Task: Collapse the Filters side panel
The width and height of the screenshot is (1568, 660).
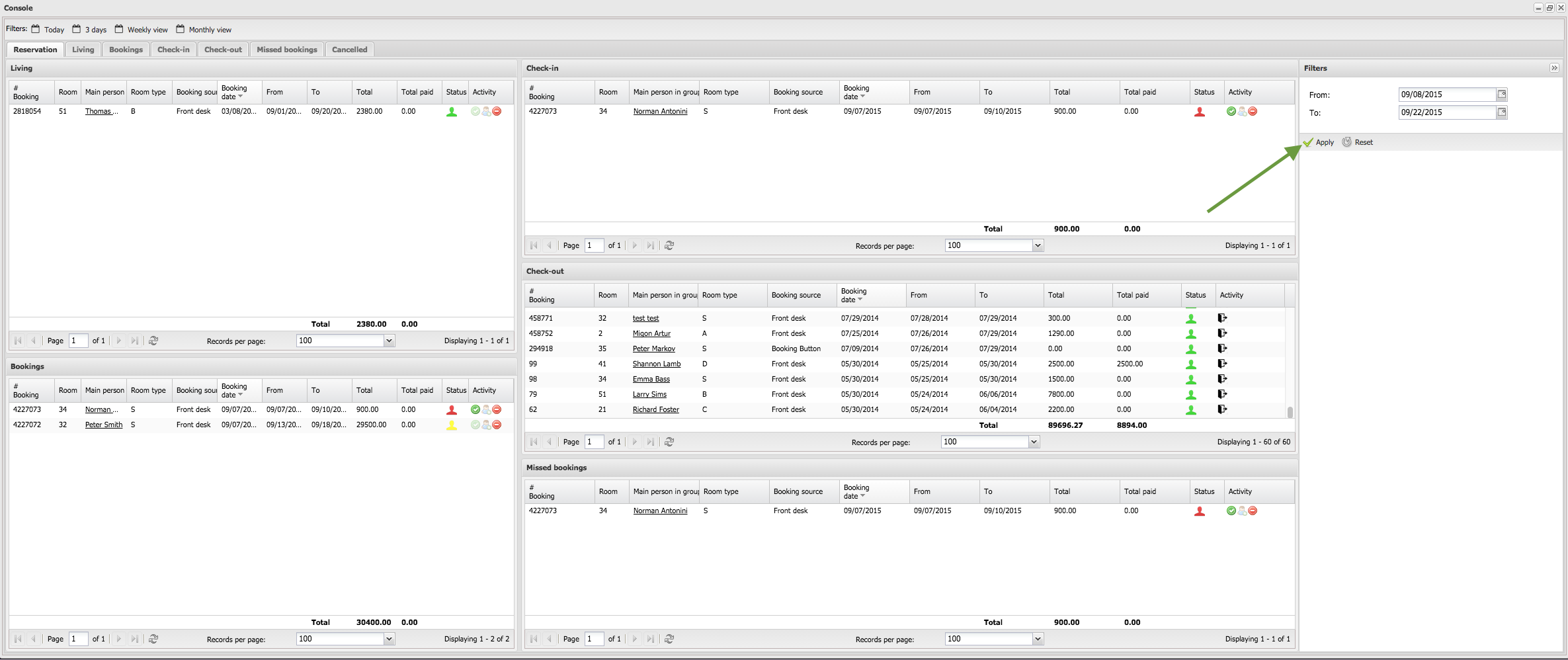Action: tap(1554, 68)
